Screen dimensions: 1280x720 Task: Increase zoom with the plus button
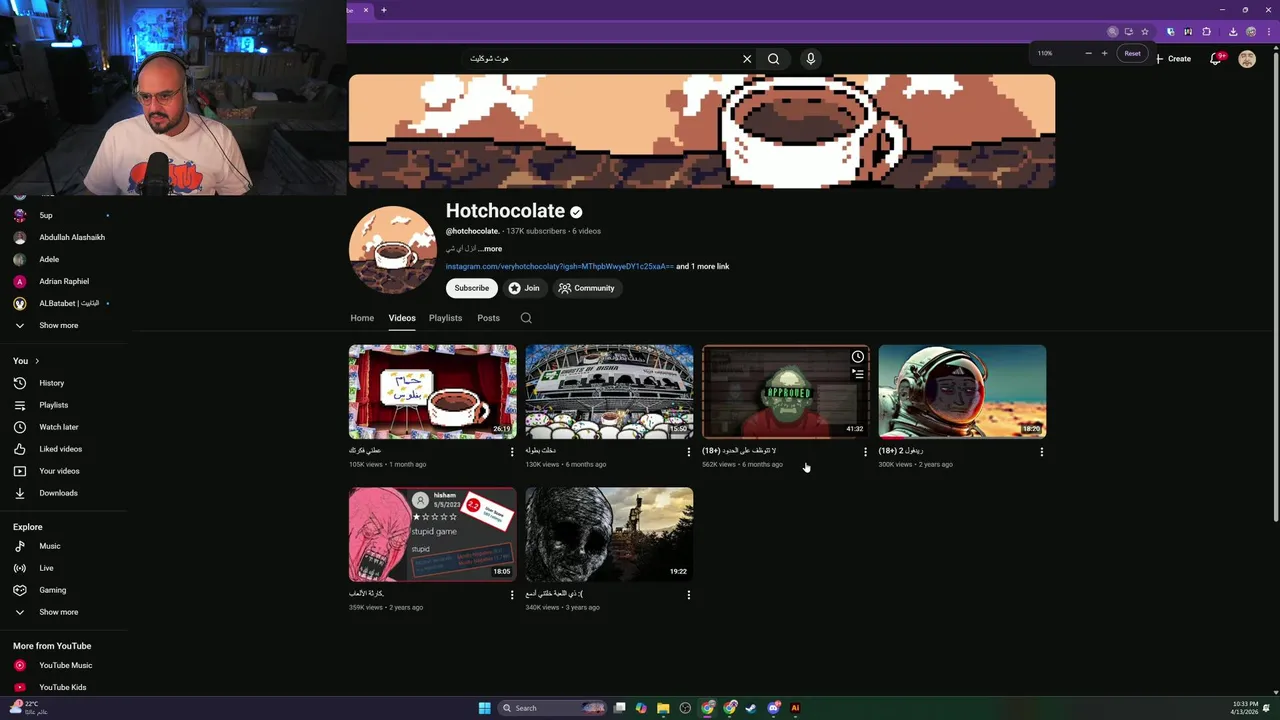(1104, 53)
